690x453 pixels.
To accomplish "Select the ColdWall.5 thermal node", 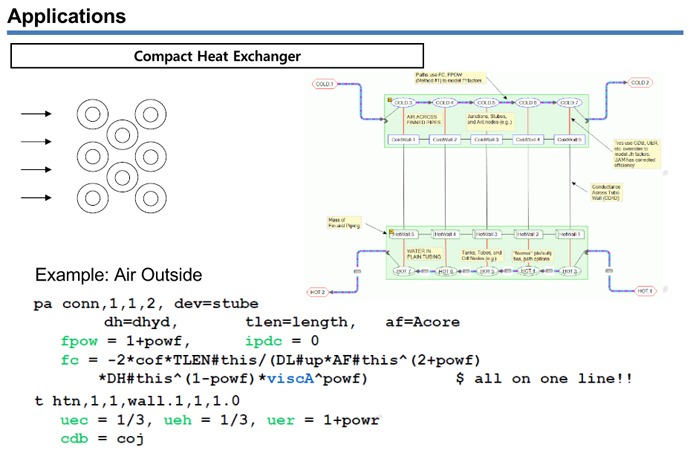I will 569,140.
